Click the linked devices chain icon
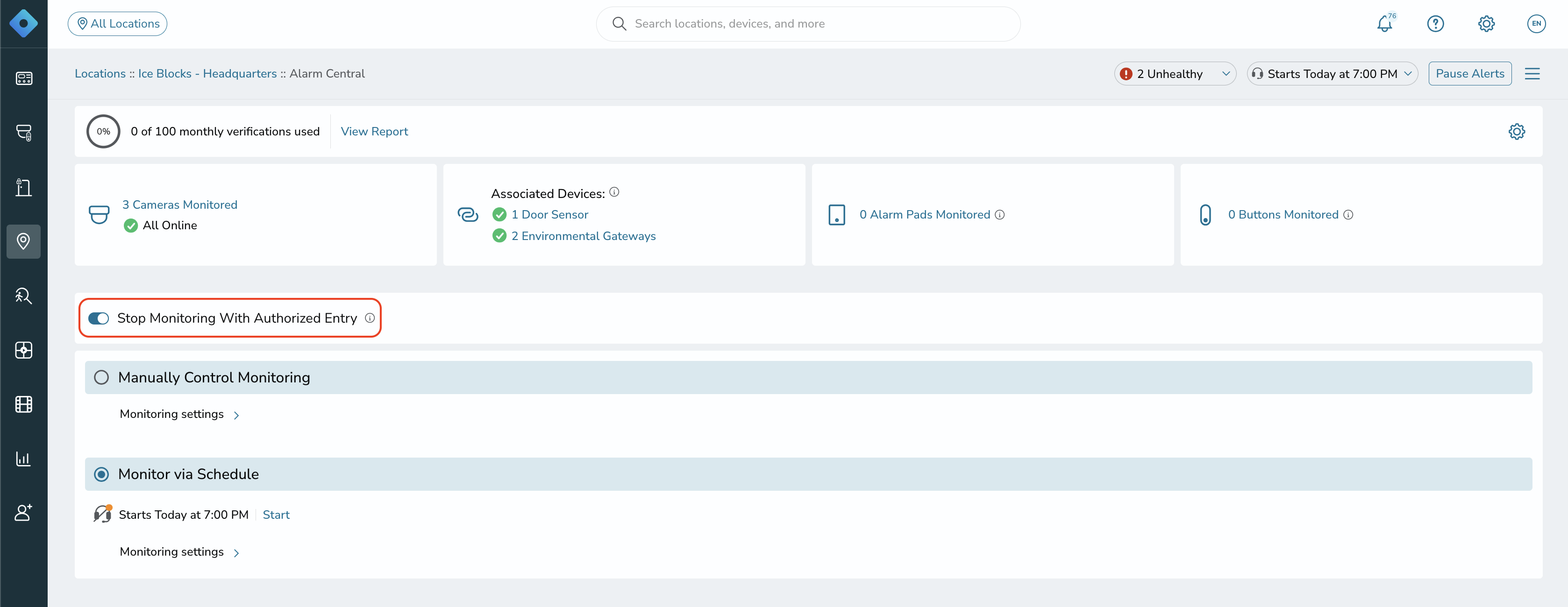The height and width of the screenshot is (607, 1568). (468, 215)
